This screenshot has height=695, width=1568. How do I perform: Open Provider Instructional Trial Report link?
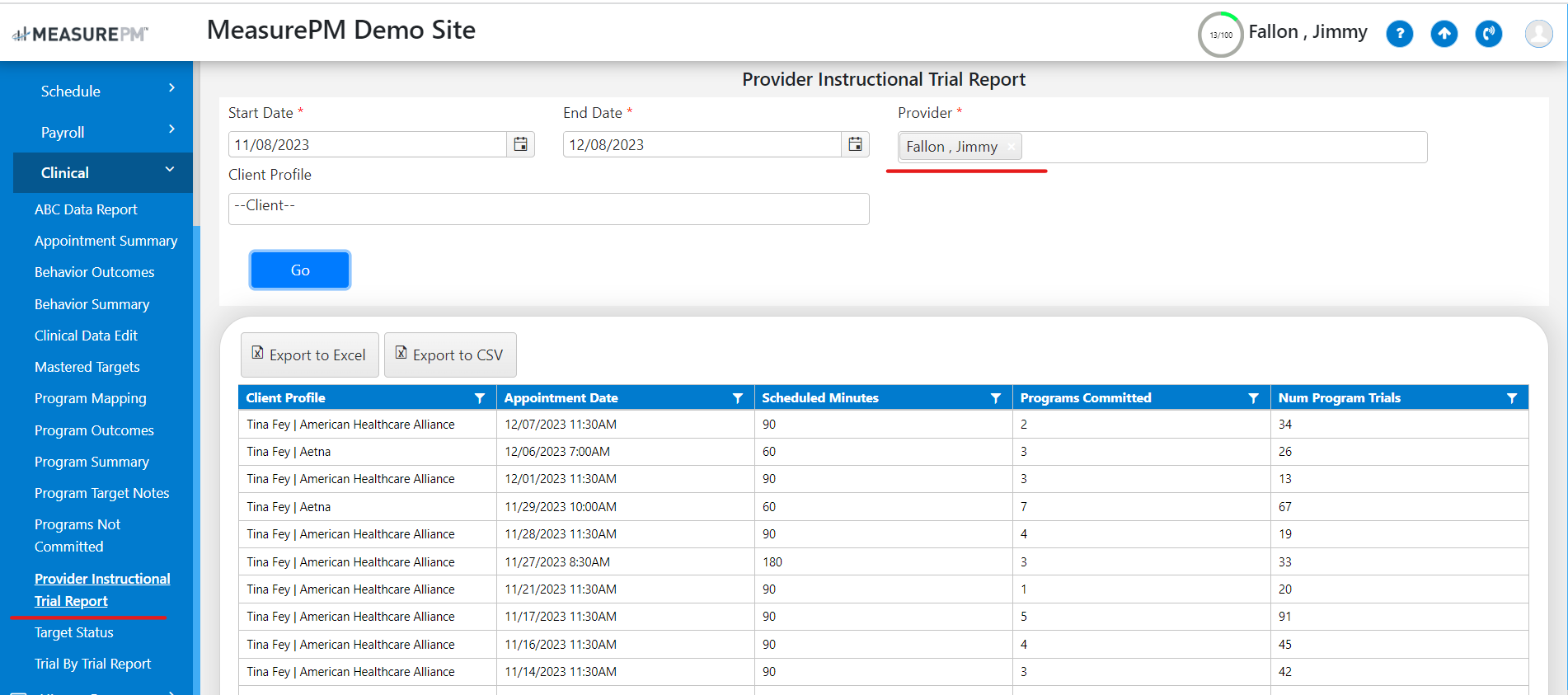tap(102, 590)
